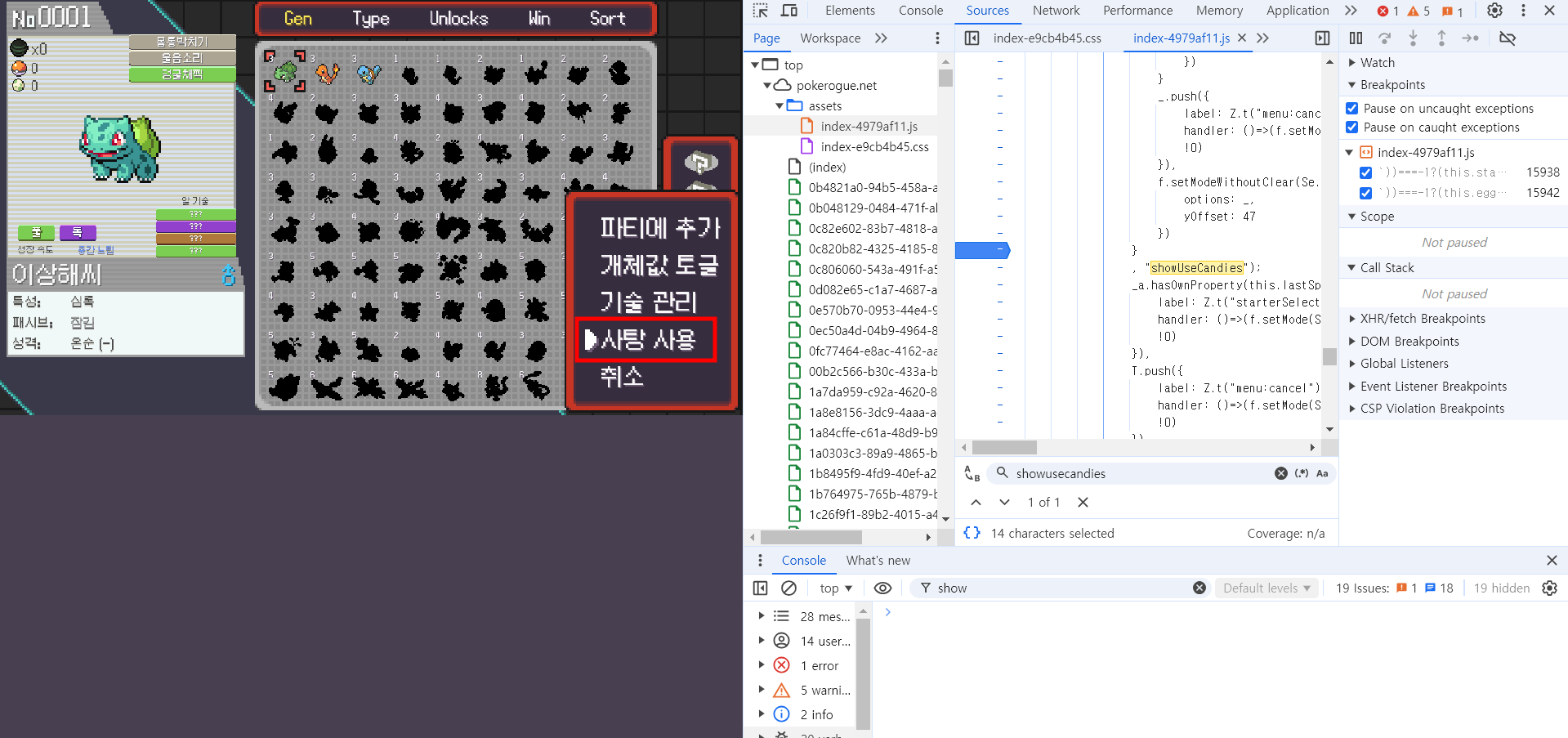Screen dimensions: 1568x738
Task: Select the Charmander starter sprite
Action: coord(328,74)
